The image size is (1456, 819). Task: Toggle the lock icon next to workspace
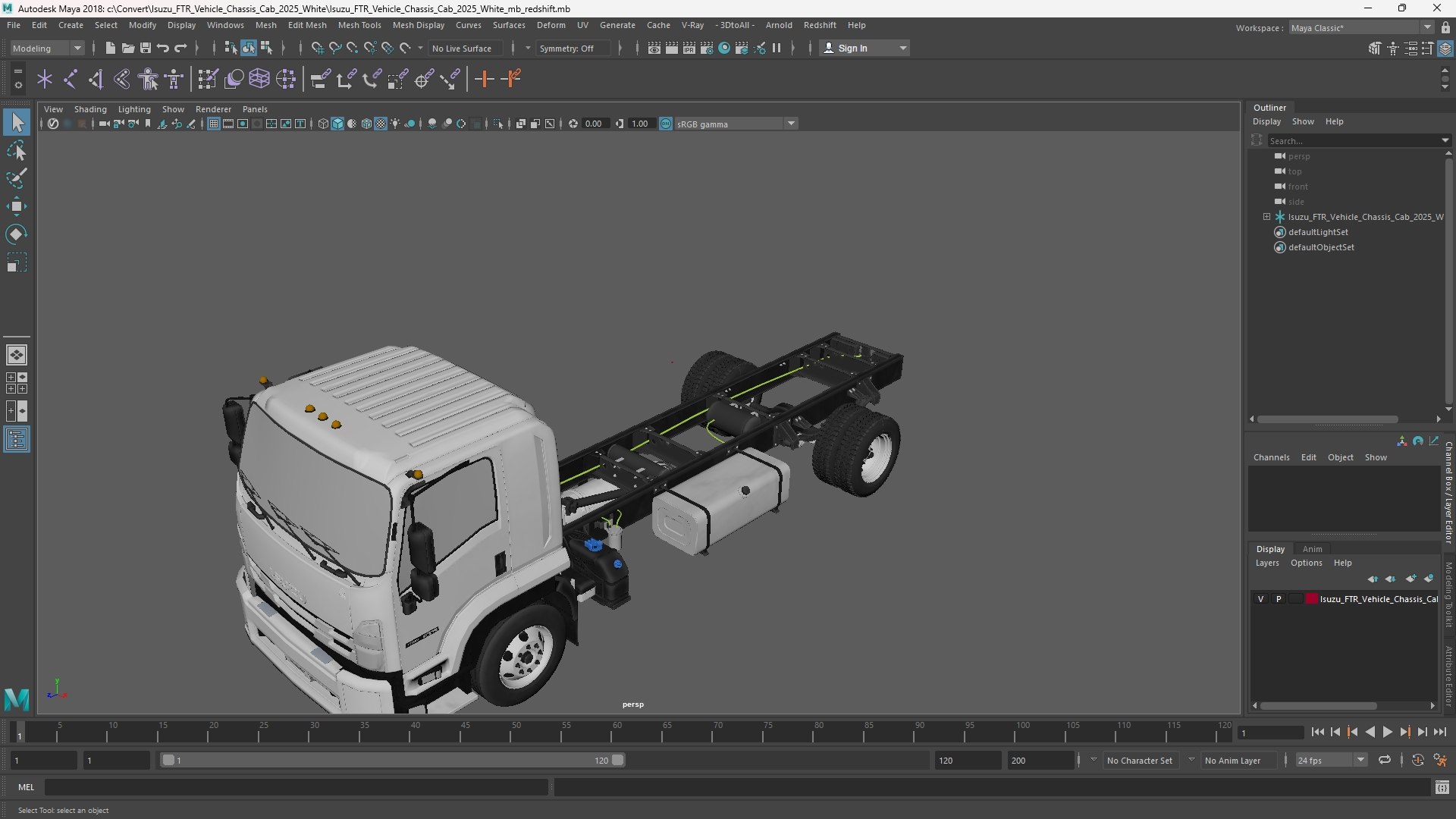click(x=1445, y=28)
